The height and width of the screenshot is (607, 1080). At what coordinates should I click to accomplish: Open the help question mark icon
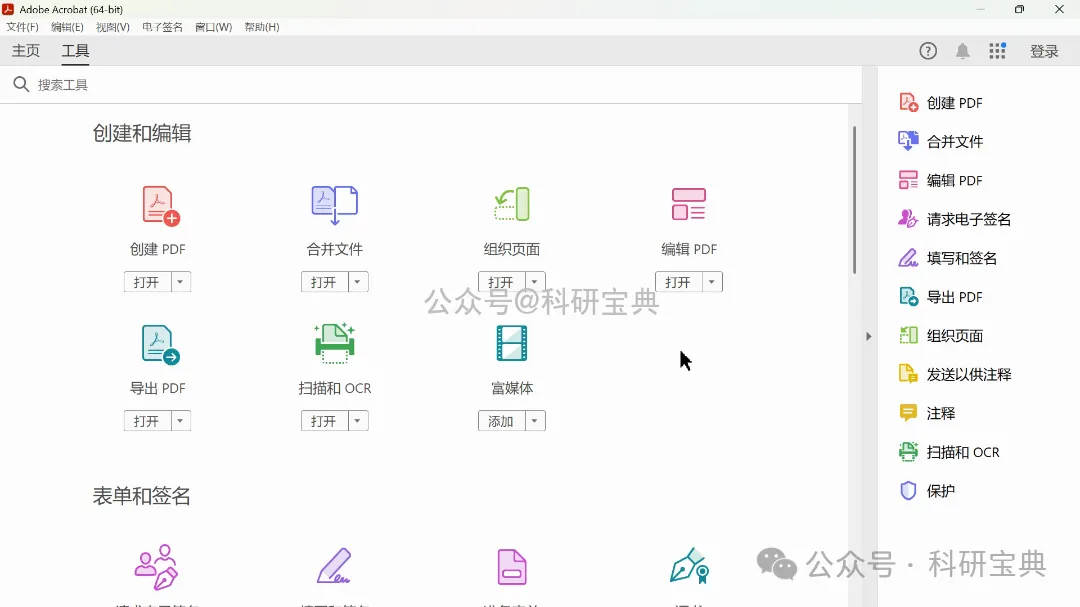(x=928, y=51)
